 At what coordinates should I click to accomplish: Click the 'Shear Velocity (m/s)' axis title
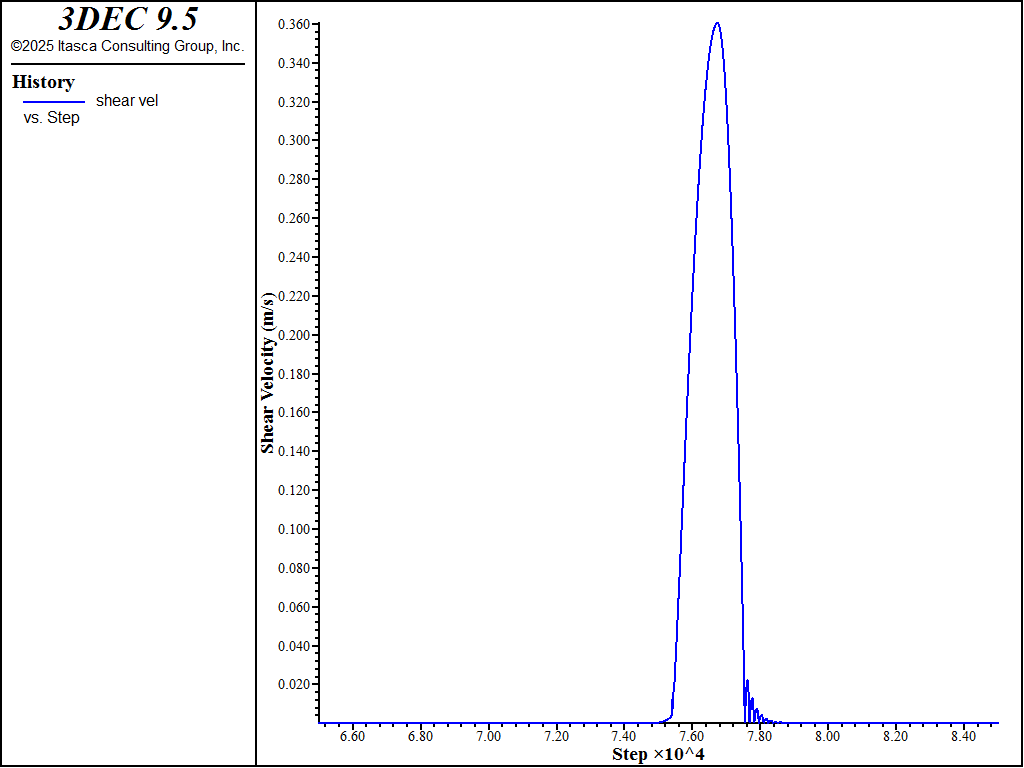click(268, 372)
